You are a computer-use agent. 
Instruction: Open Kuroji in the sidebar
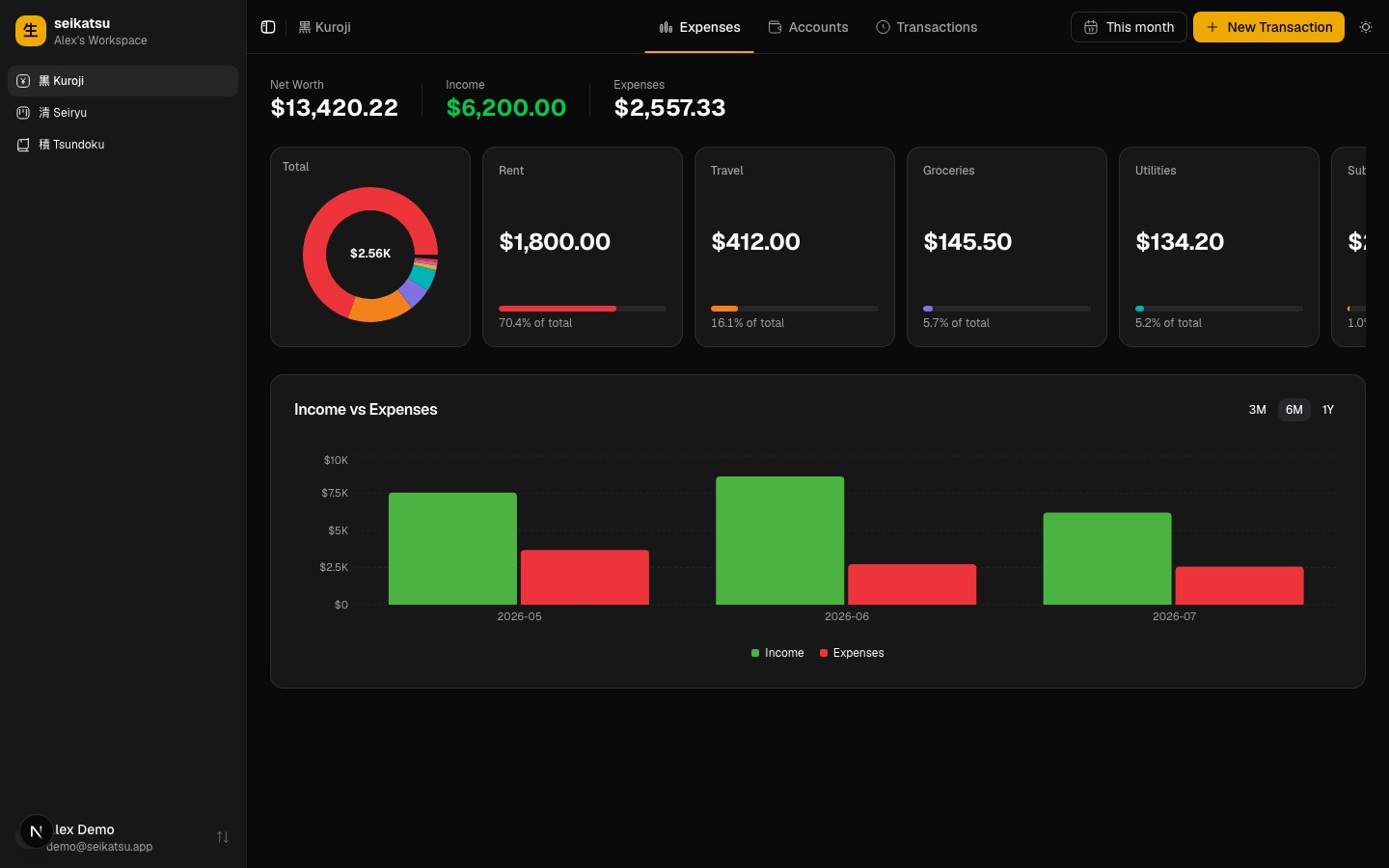123,81
